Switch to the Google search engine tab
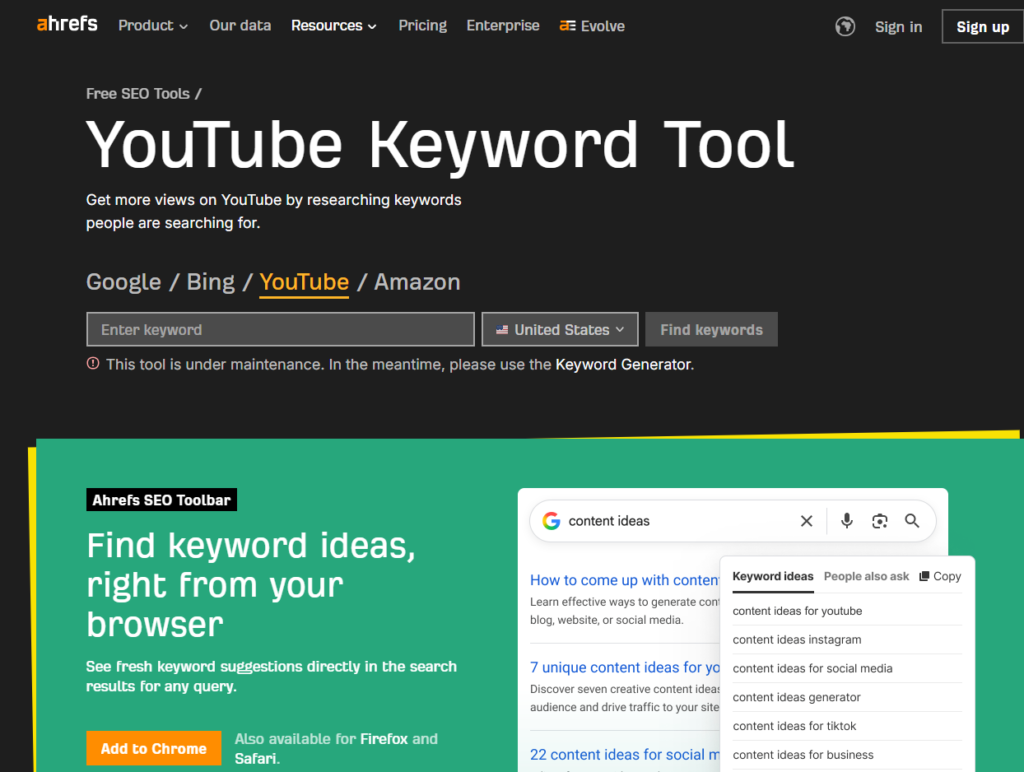1024x772 pixels. coord(123,282)
